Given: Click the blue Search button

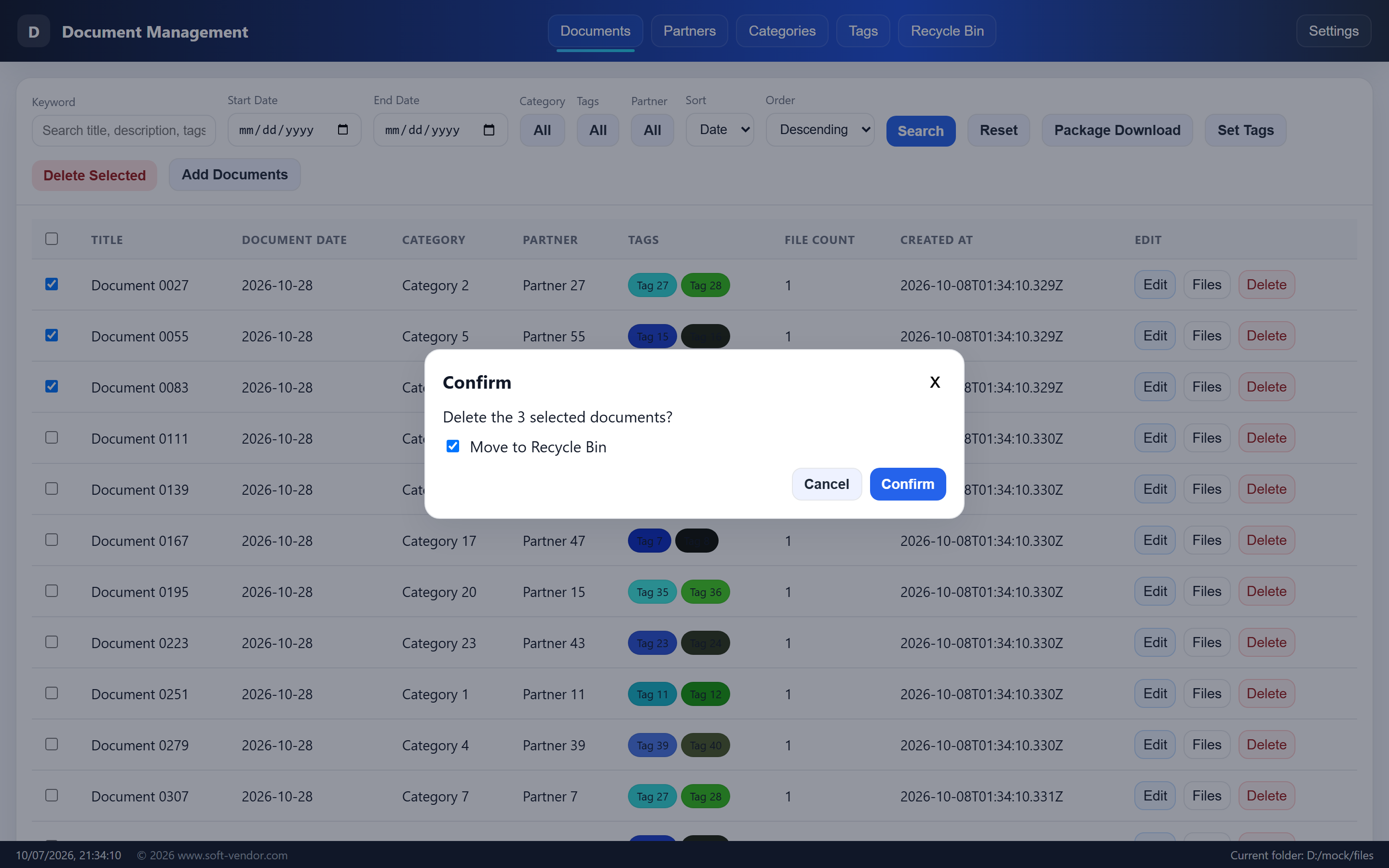Looking at the screenshot, I should coord(921,131).
